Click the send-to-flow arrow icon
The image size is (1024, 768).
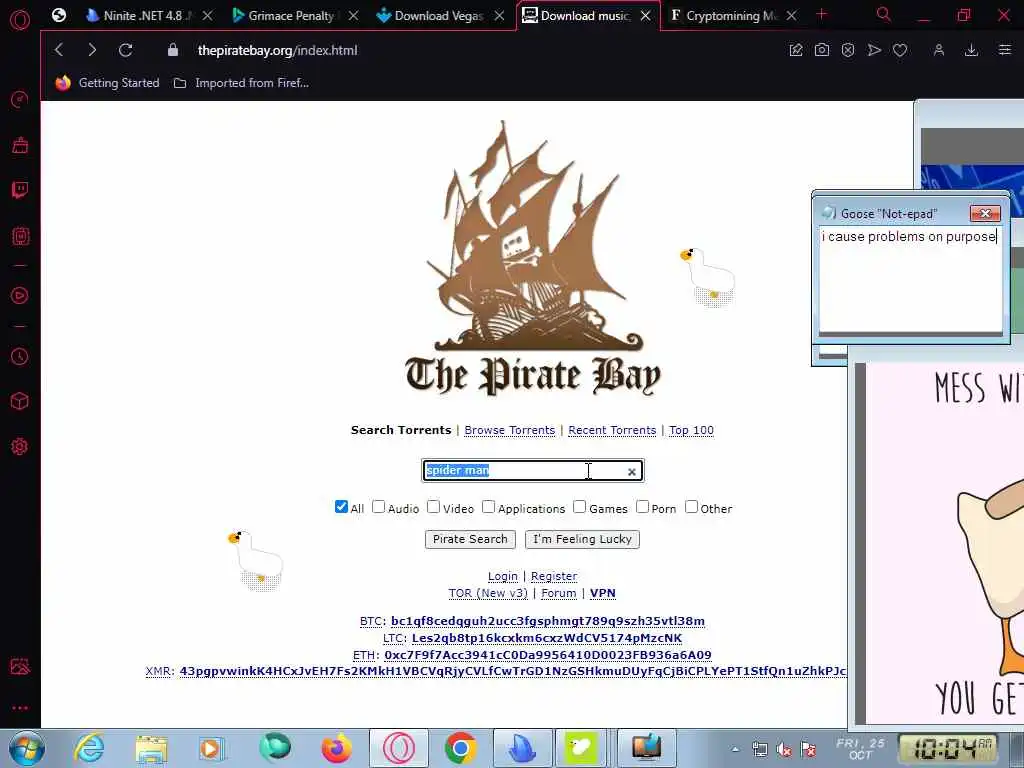point(874,50)
